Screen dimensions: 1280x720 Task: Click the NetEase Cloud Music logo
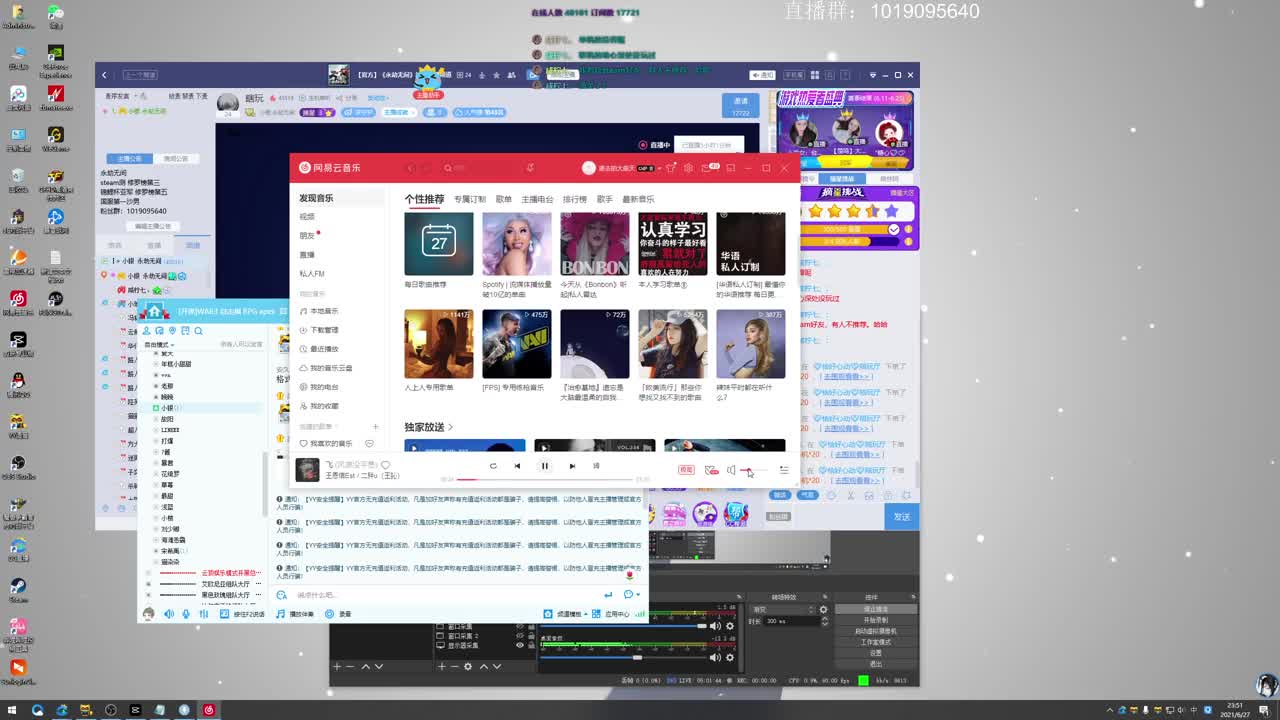pyautogui.click(x=330, y=168)
